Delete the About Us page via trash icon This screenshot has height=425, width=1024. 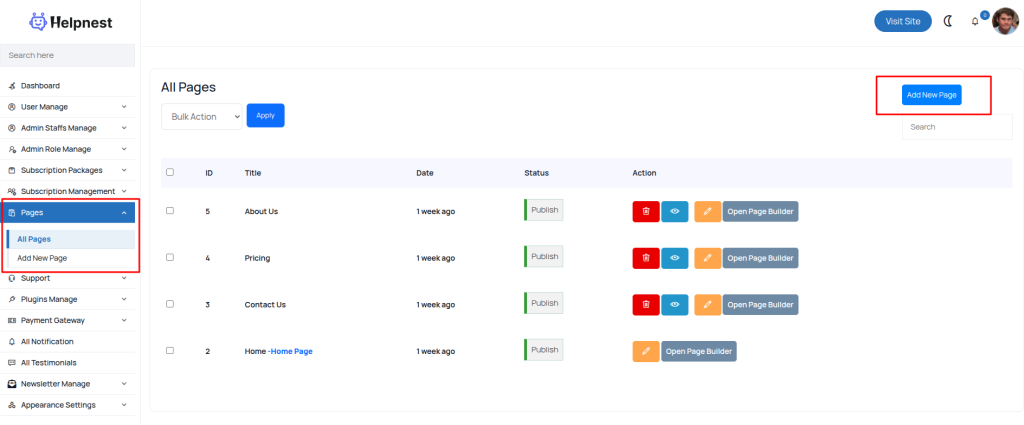(x=646, y=211)
